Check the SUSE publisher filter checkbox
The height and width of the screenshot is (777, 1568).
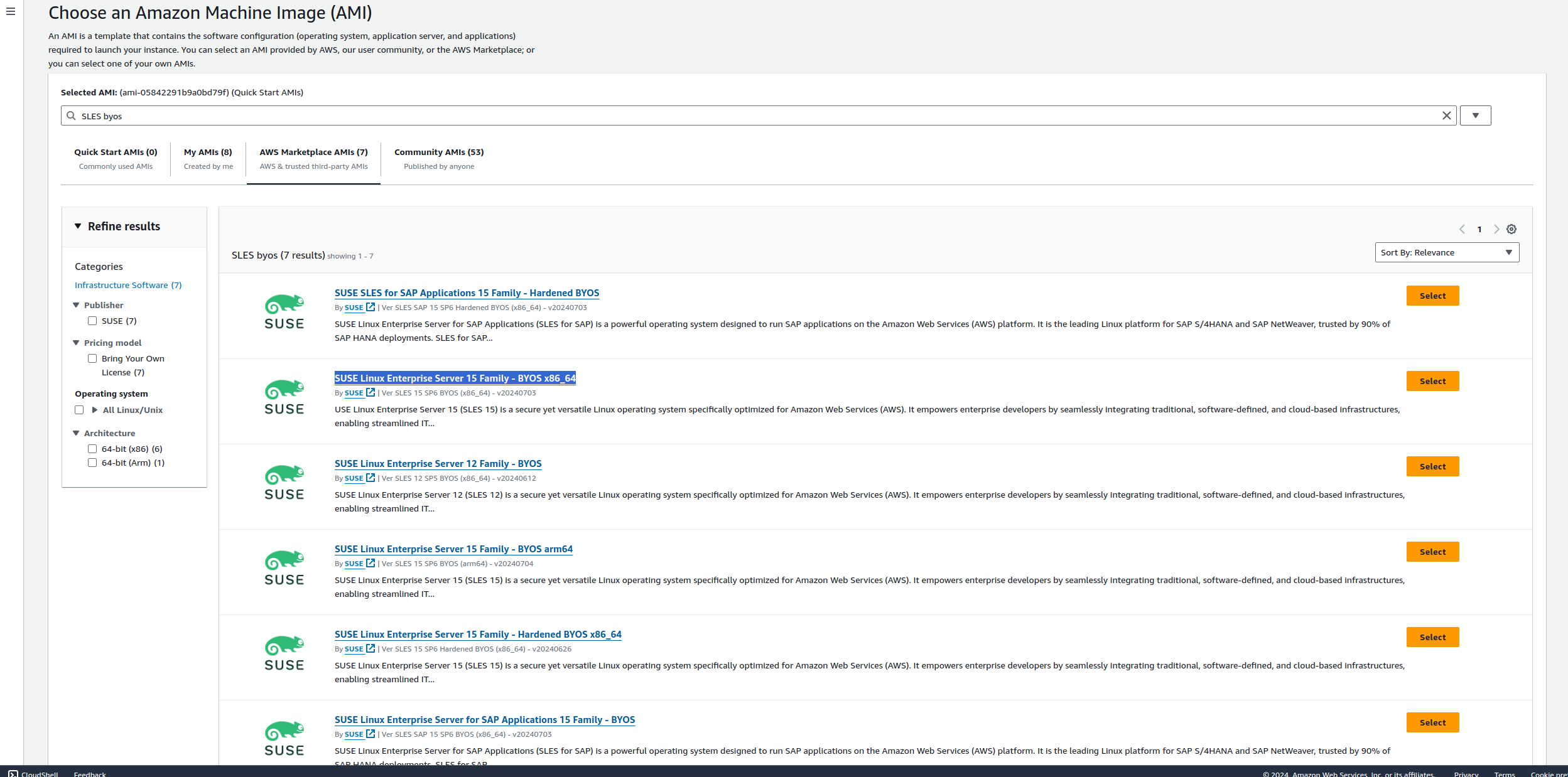(93, 320)
